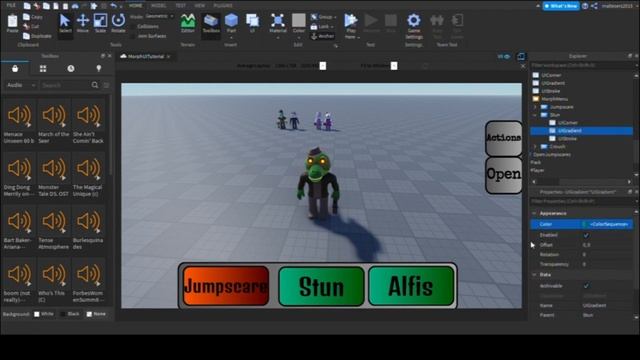This screenshot has height=360, width=640.
Task: Start Play test
Action: click(351, 21)
